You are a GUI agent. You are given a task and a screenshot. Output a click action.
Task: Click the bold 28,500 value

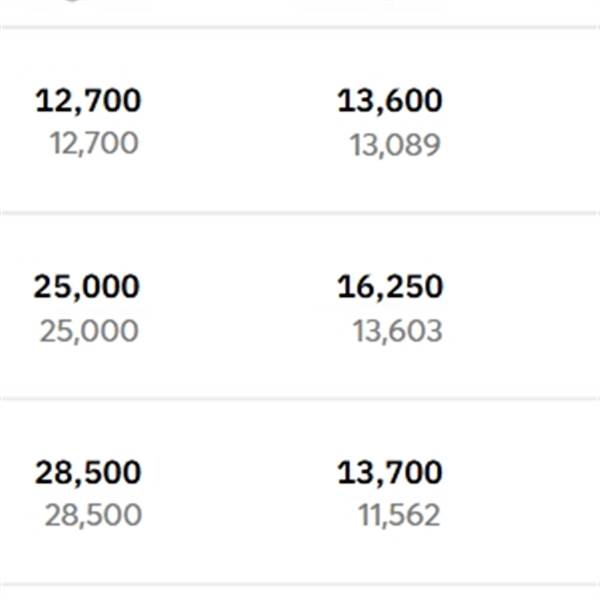coord(88,473)
